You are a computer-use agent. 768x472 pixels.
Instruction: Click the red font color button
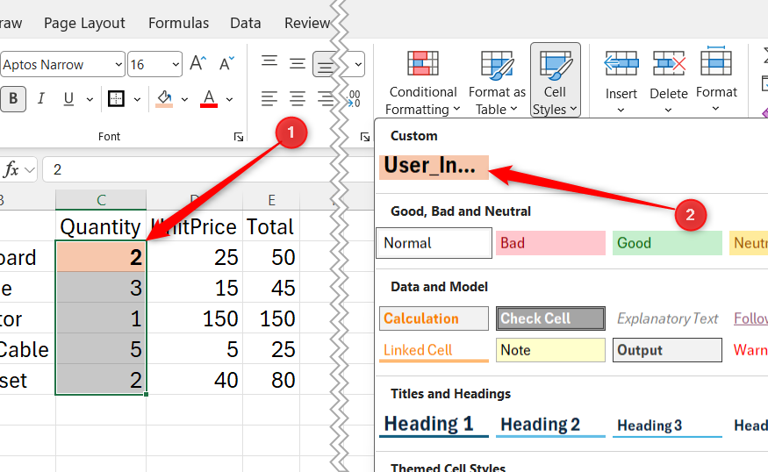[209, 99]
